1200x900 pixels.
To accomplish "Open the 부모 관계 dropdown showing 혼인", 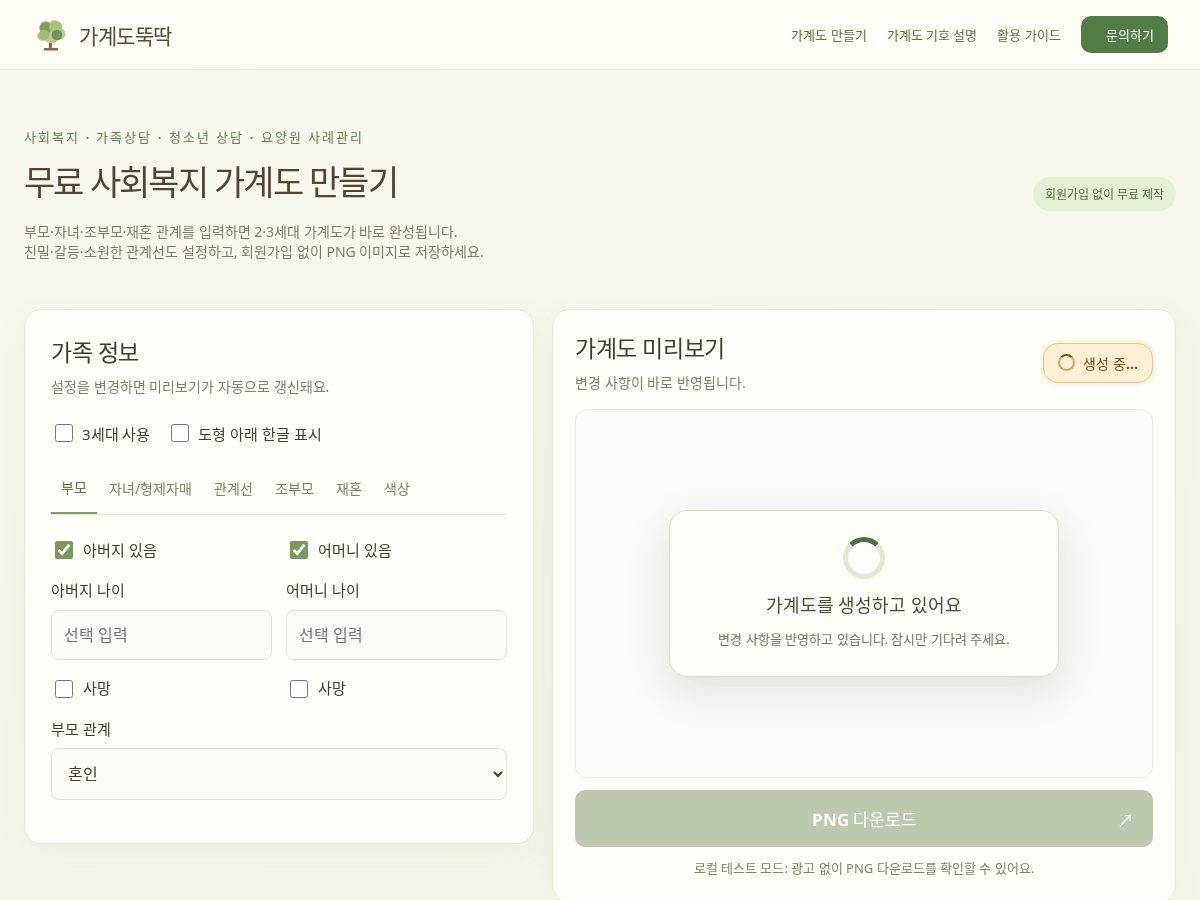I will click(279, 774).
